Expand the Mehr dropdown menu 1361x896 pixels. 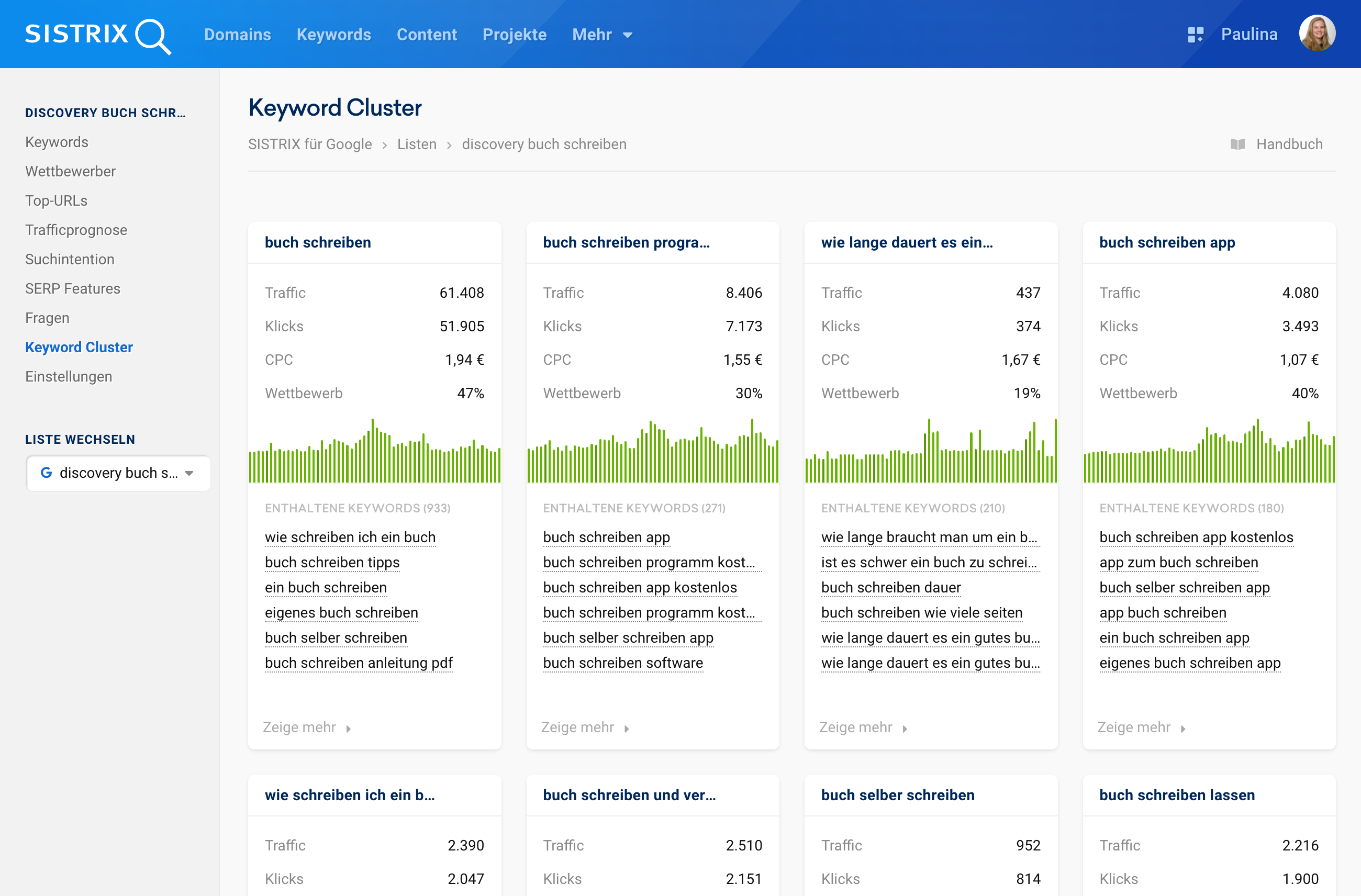point(602,35)
